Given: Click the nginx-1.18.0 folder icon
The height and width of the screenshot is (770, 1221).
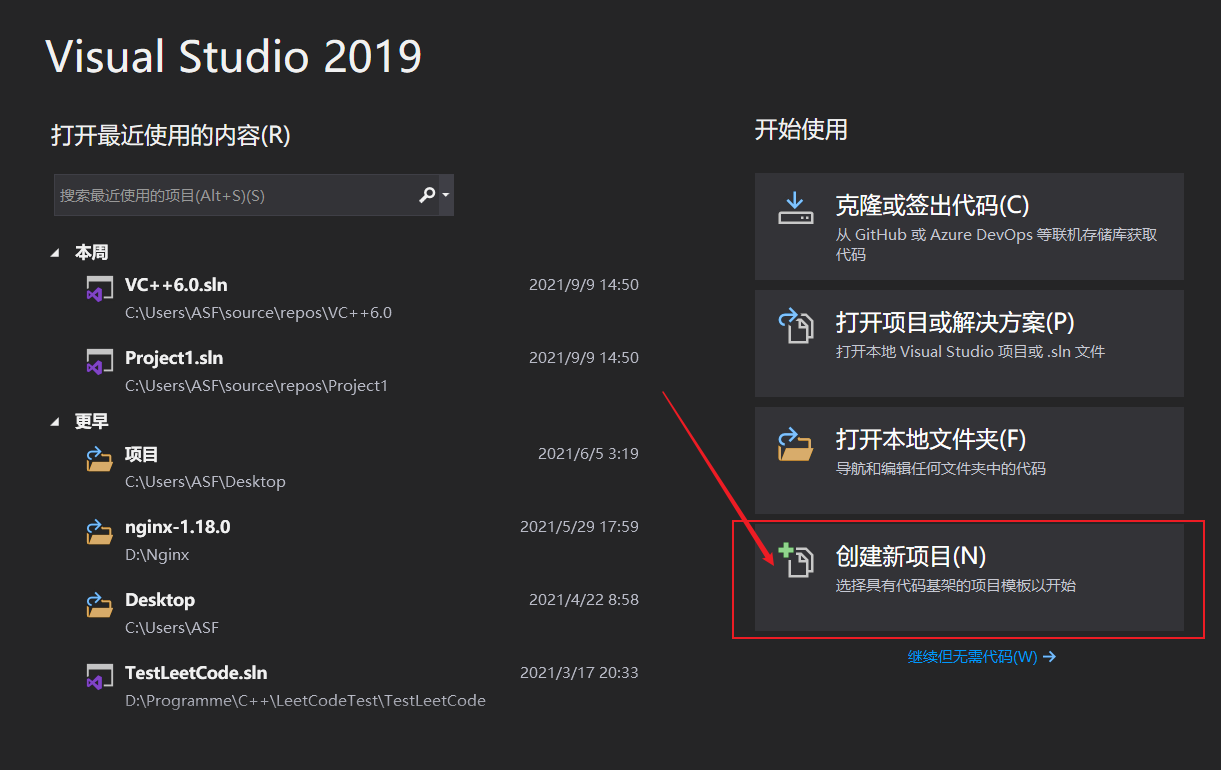Looking at the screenshot, I should pyautogui.click(x=98, y=531).
